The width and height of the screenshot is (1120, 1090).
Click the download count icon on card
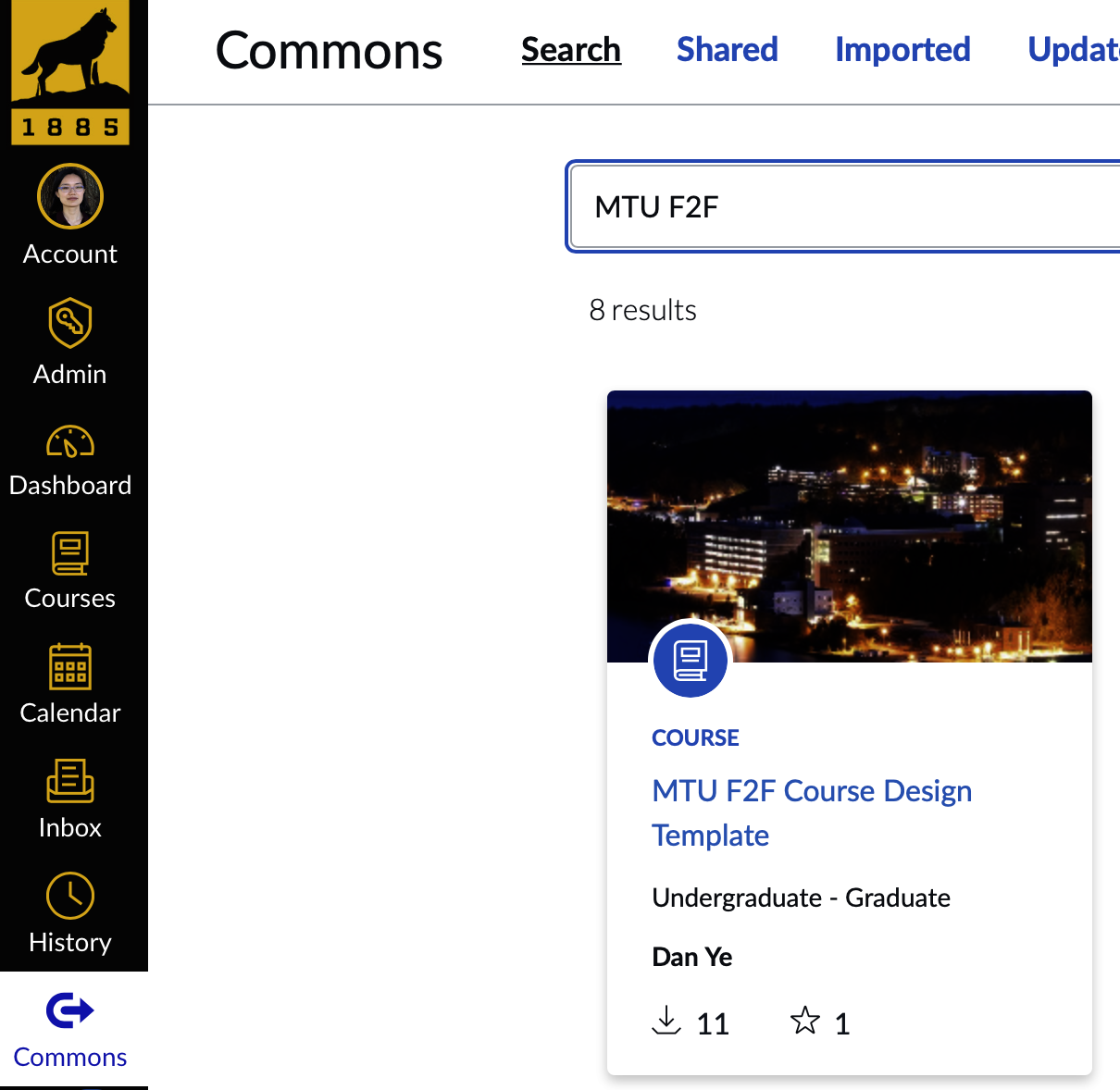coord(666,1021)
